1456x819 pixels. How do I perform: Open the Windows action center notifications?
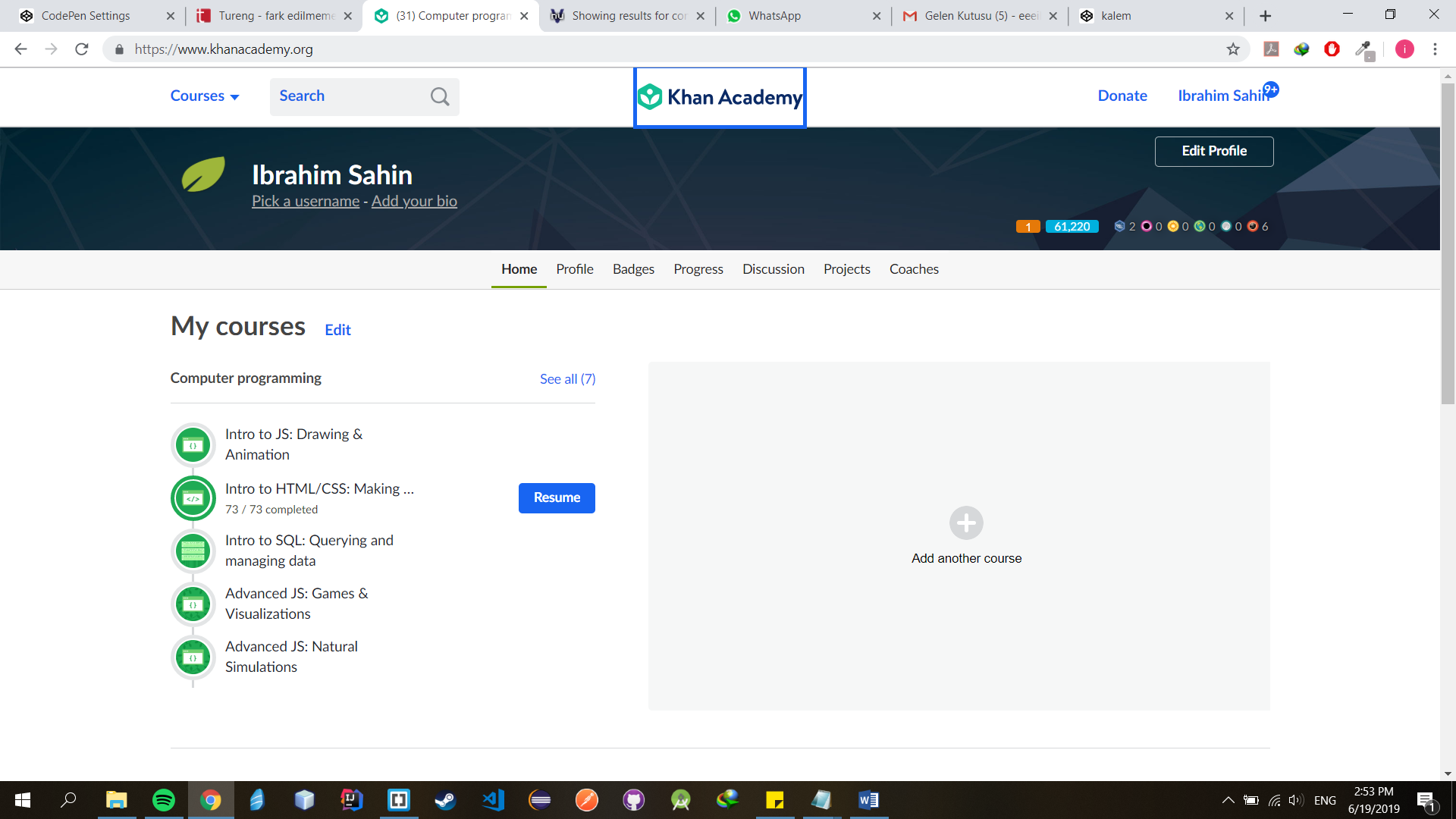click(x=1426, y=801)
